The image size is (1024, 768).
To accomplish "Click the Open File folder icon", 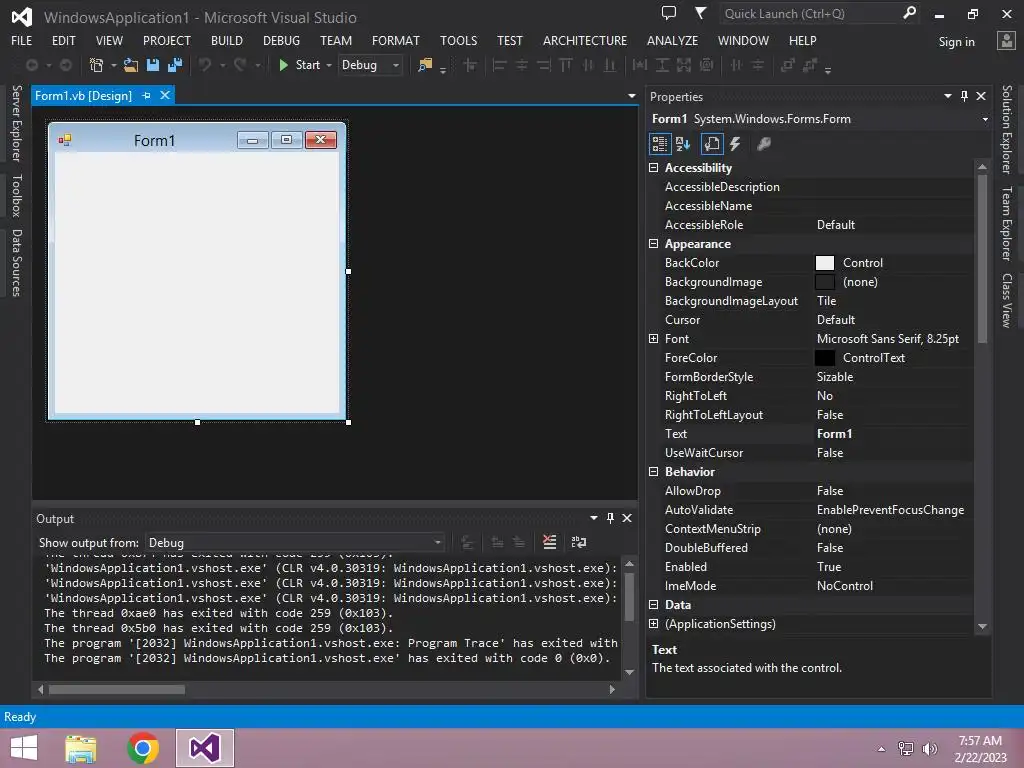I will click(131, 65).
